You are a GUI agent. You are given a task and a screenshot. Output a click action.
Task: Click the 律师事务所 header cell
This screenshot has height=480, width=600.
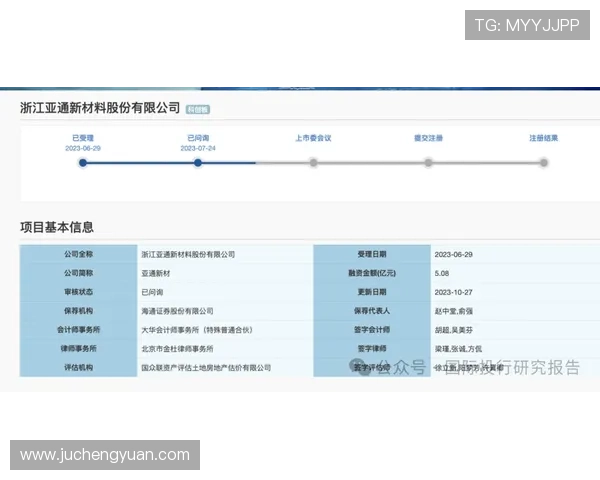coord(78,348)
